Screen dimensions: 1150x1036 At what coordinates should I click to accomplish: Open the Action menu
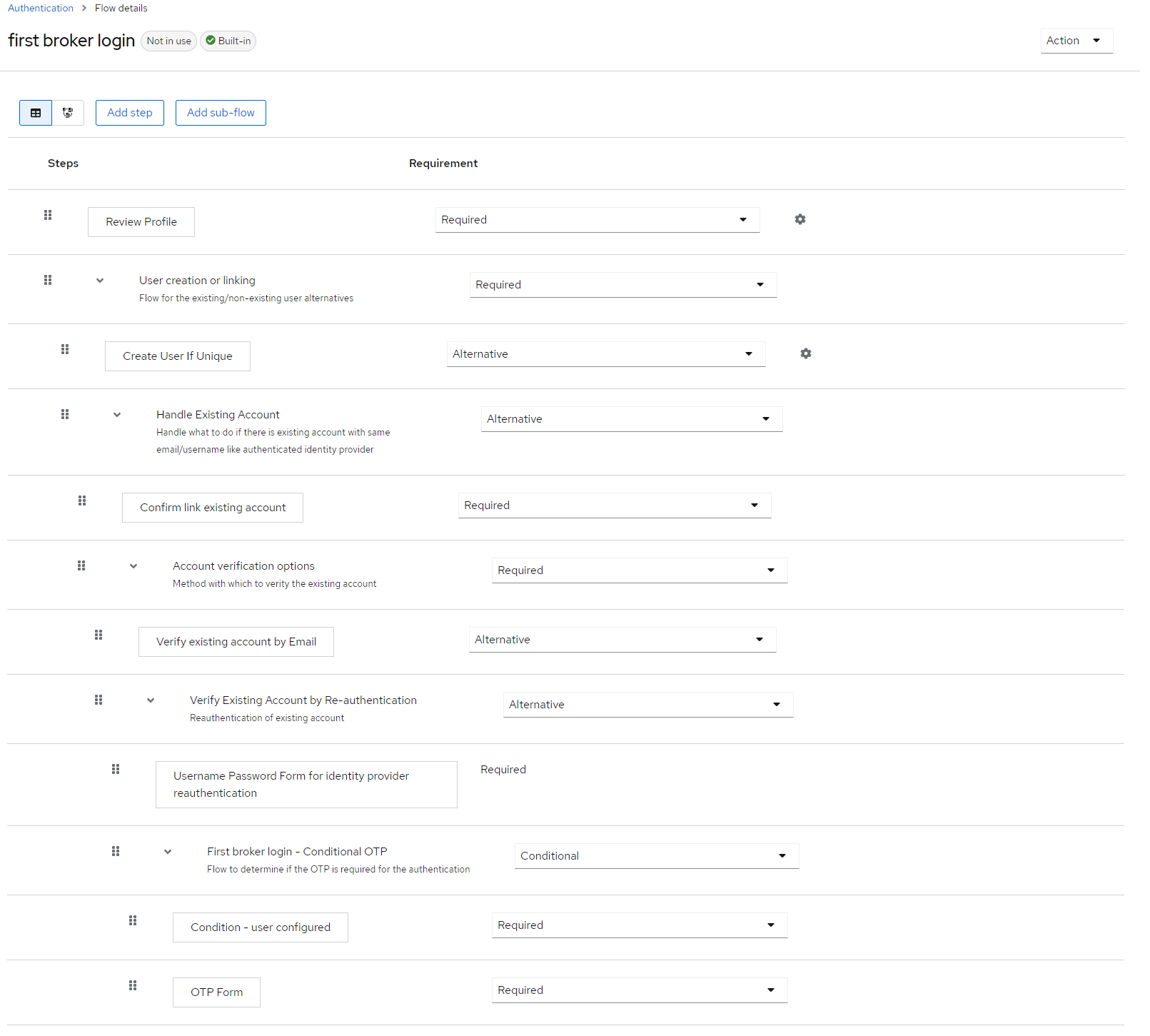pyautogui.click(x=1076, y=41)
